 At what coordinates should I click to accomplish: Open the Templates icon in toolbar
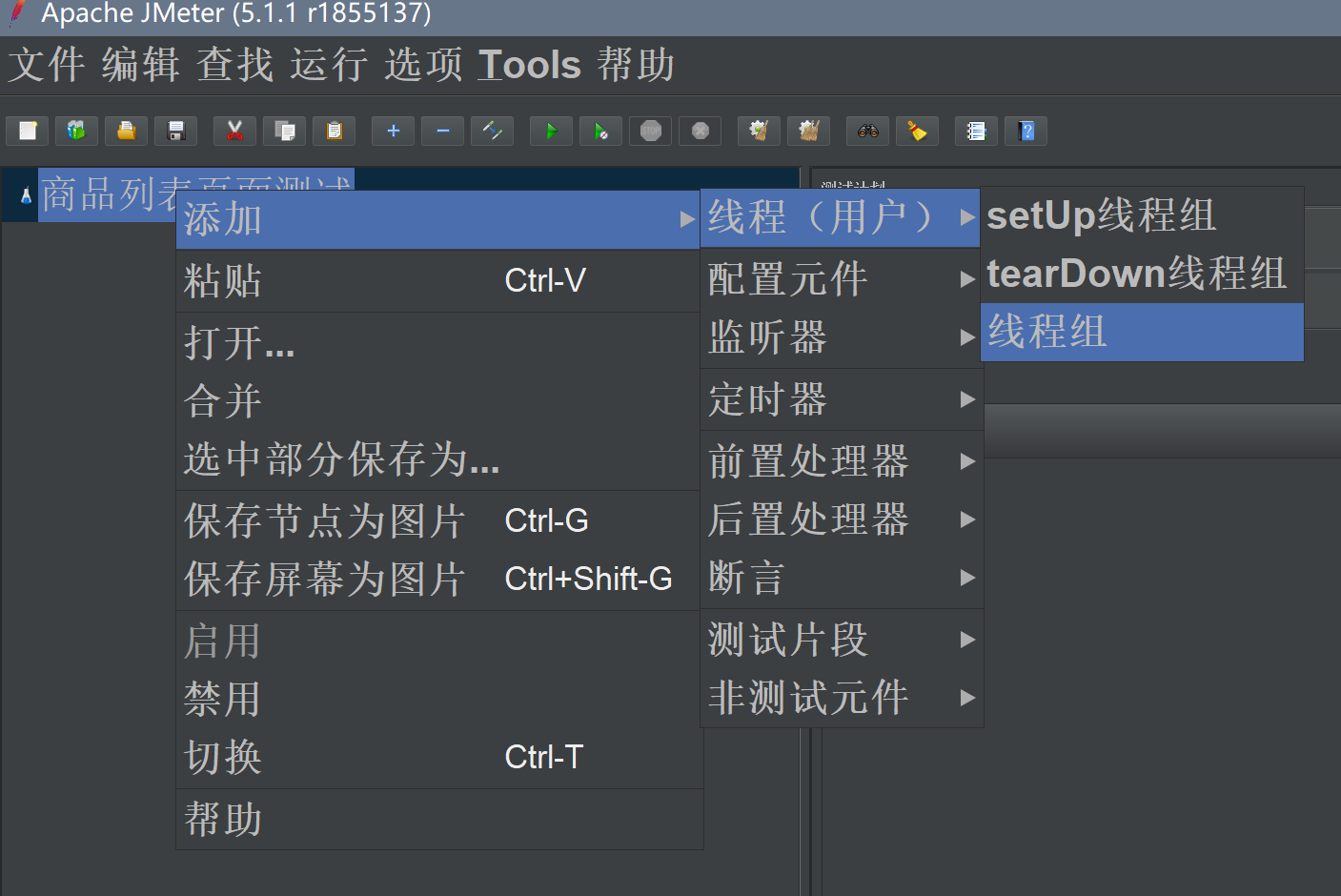pos(76,131)
